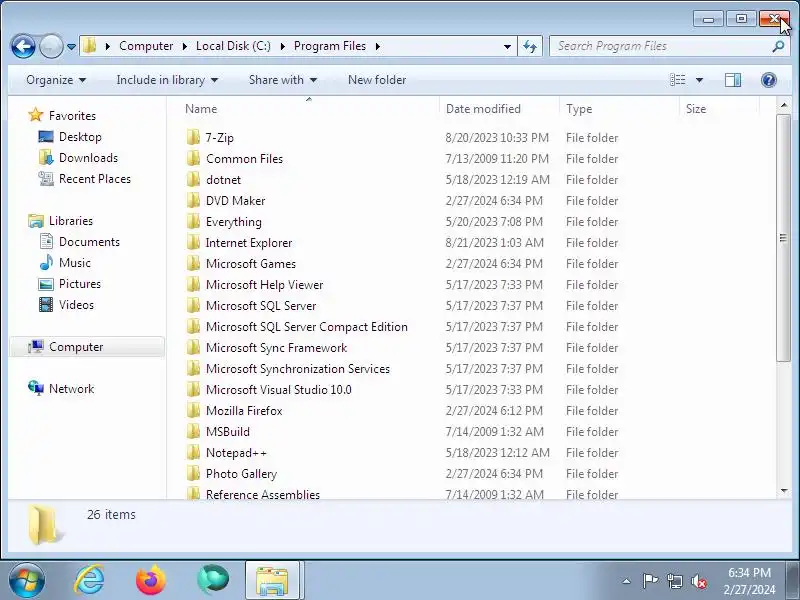Show hidden icons in system tray
Viewport: 800px width, 600px height.
coord(627,581)
